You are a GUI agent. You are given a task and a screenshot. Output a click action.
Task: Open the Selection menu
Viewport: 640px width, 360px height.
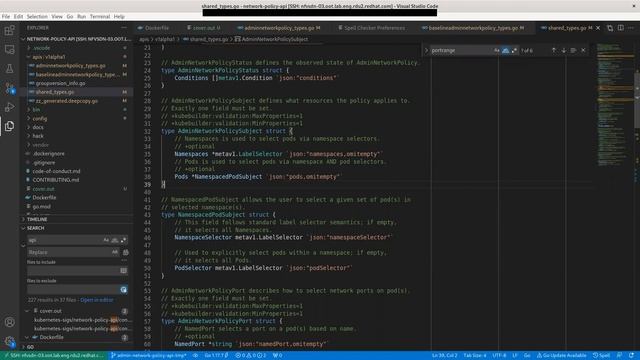pos(37,16)
